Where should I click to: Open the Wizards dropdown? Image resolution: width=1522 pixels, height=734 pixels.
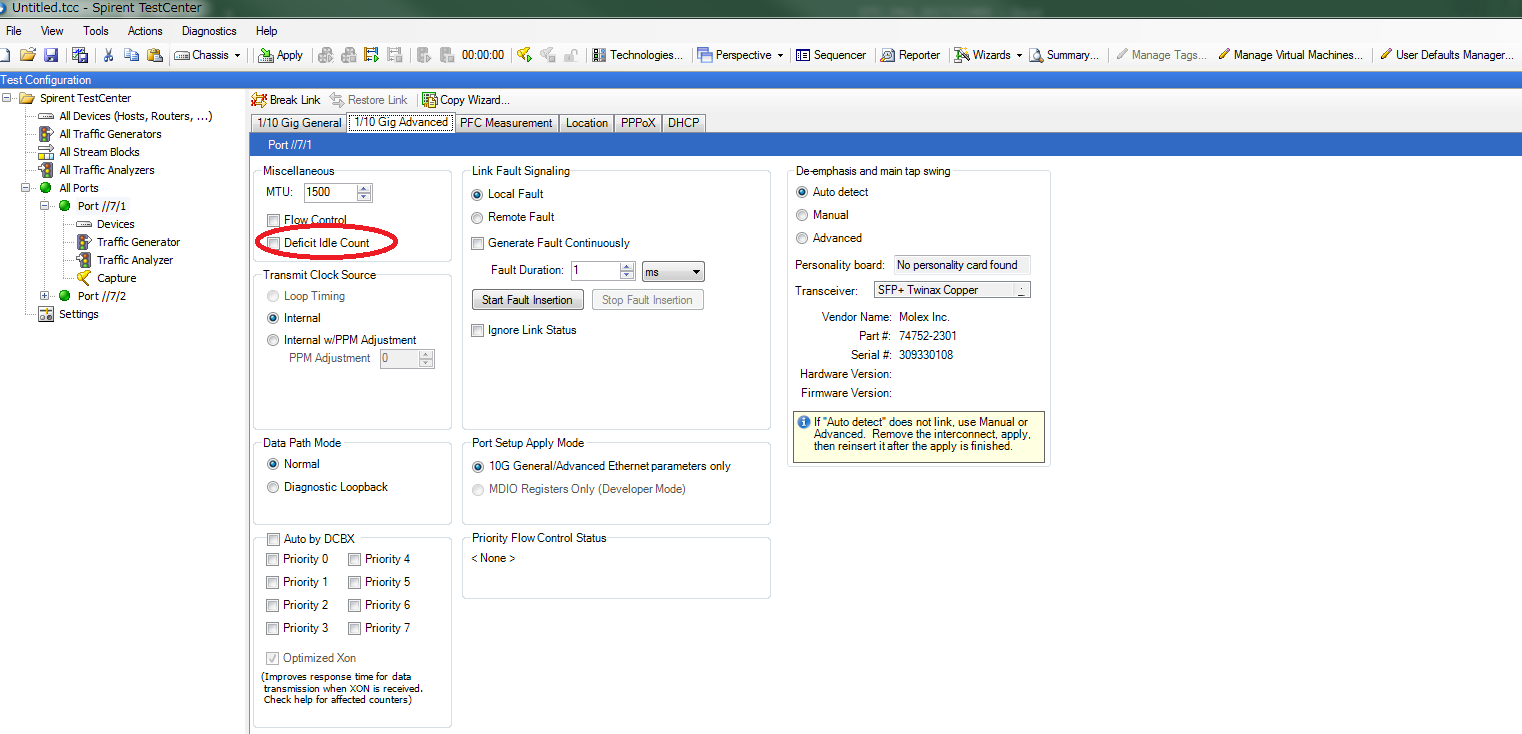tap(1019, 55)
